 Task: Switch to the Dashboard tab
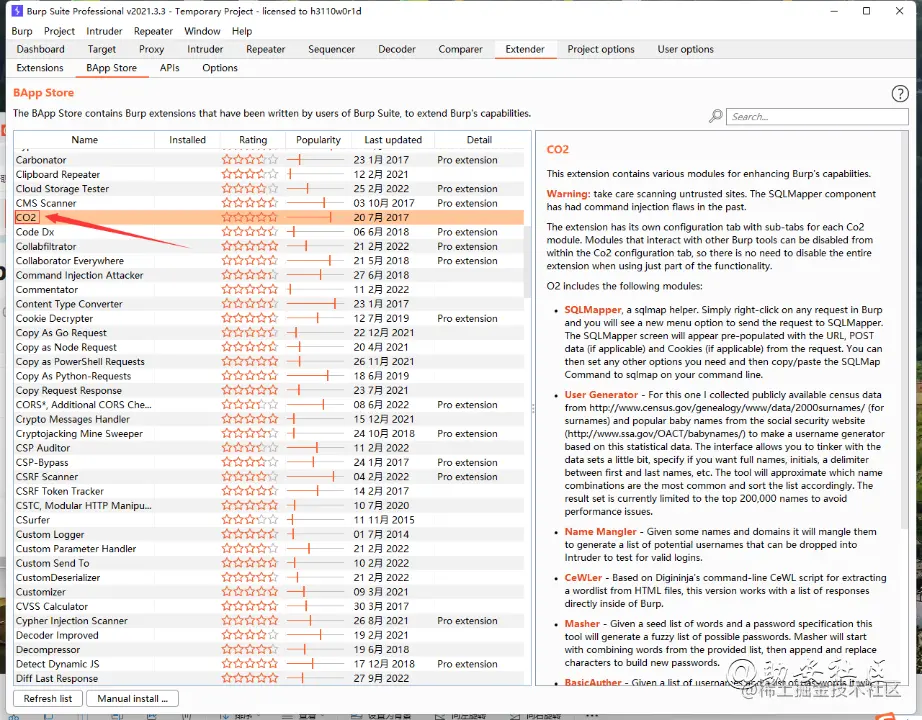click(x=41, y=49)
